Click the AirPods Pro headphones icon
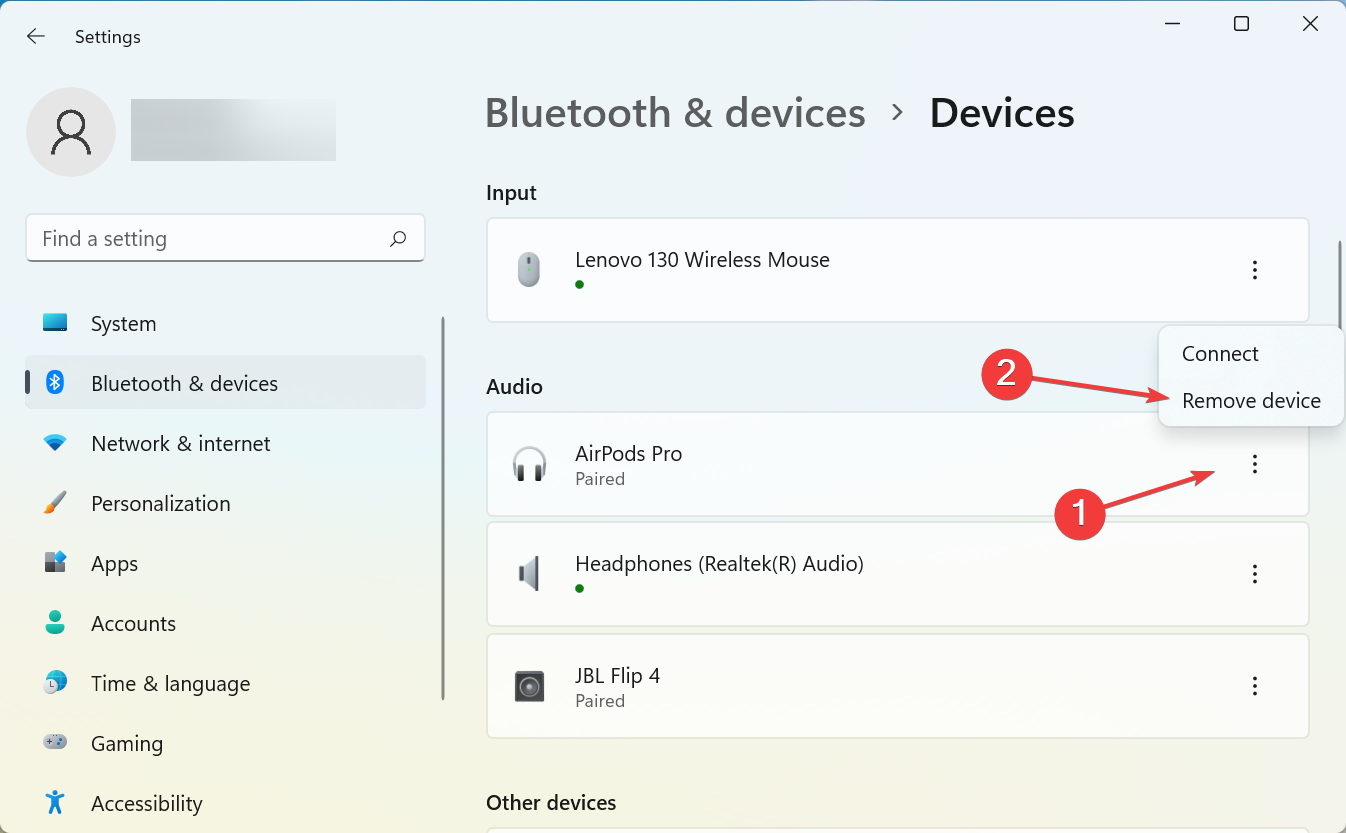 point(529,464)
